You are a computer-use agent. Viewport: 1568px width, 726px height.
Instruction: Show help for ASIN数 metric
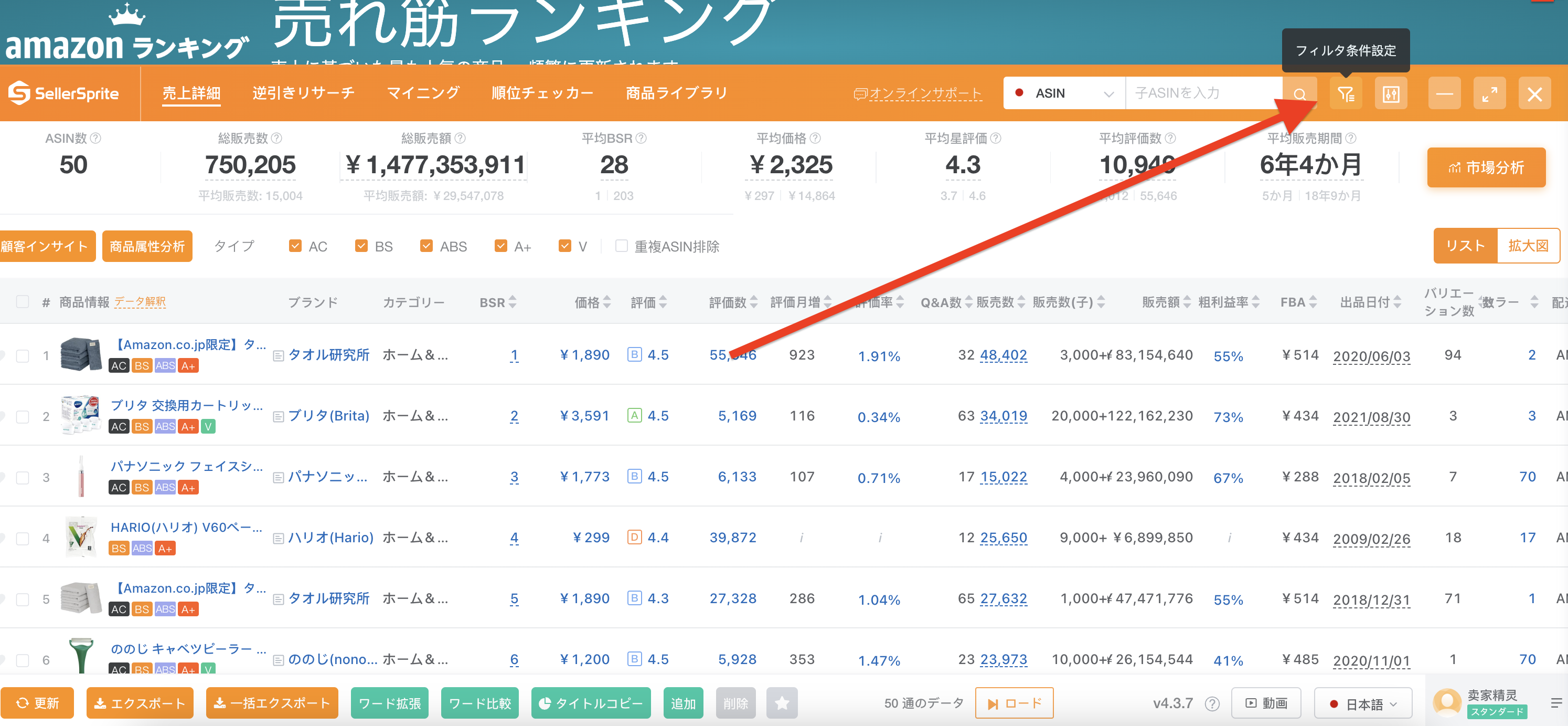coord(95,138)
